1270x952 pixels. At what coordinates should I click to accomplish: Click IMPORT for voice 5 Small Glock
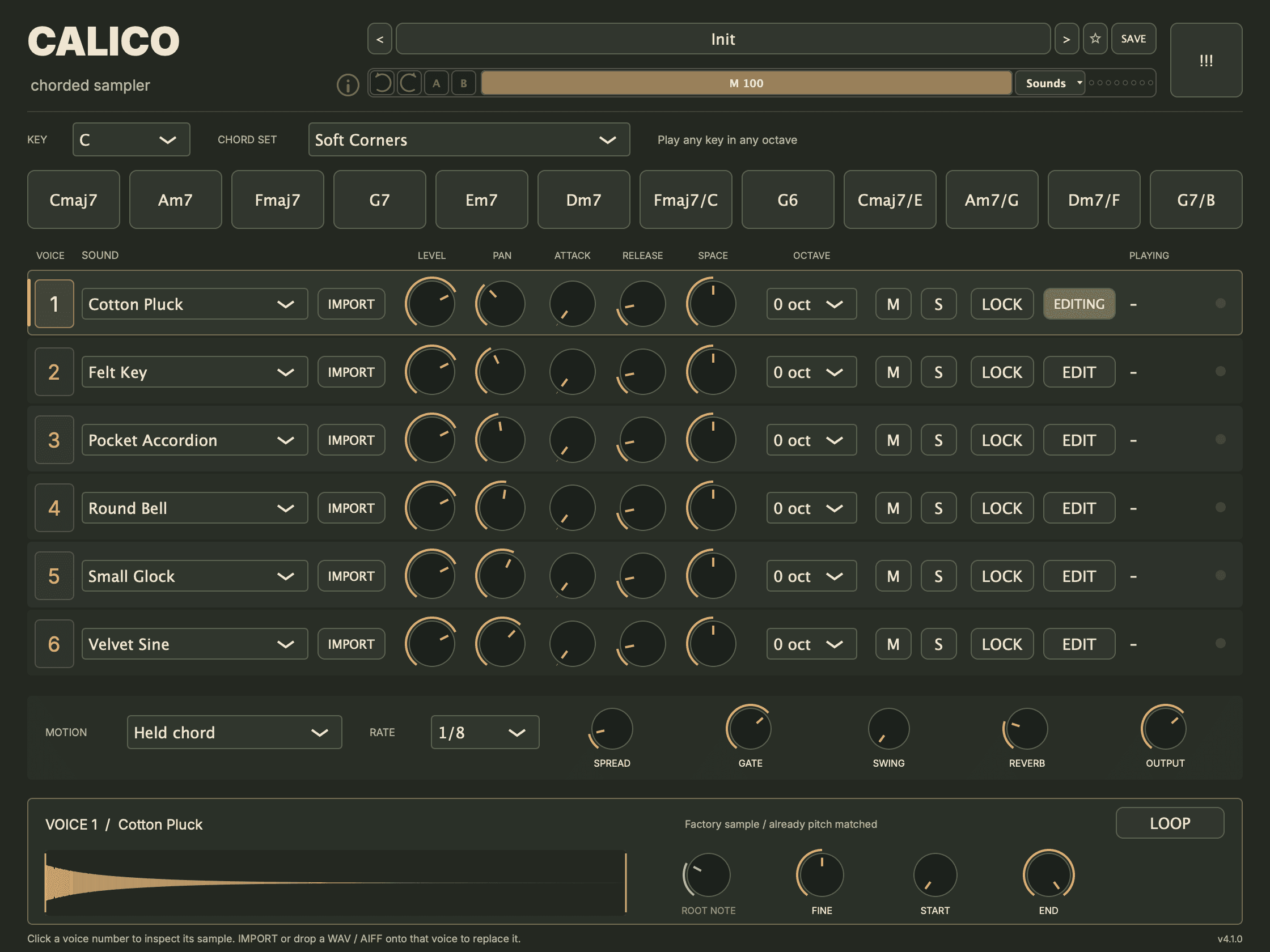coord(351,576)
